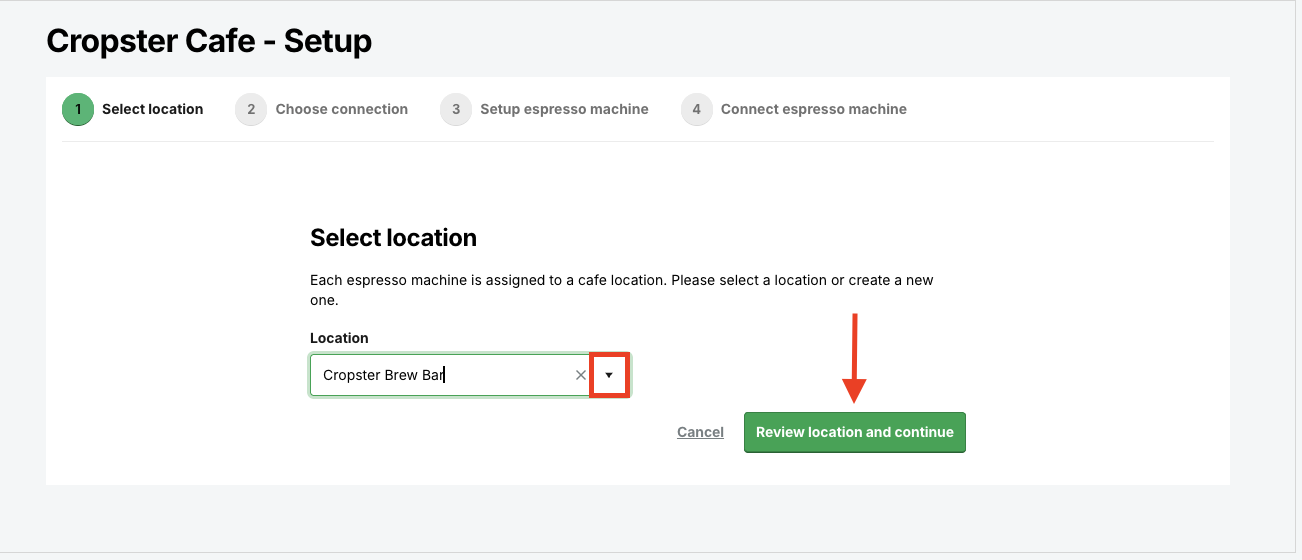Viewport: 1302px width, 560px height.
Task: Click the step 3 number circle
Action: tap(456, 109)
